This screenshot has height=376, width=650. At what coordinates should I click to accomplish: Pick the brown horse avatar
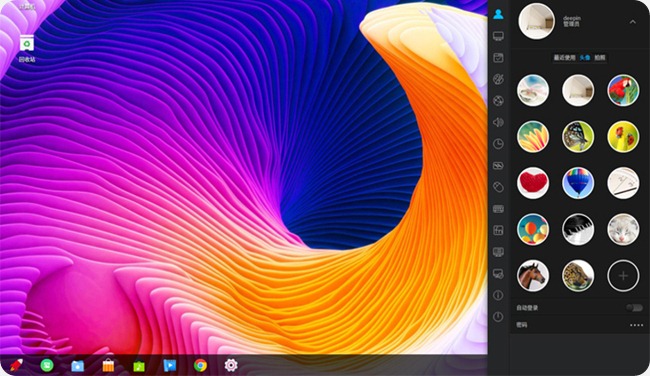point(533,276)
